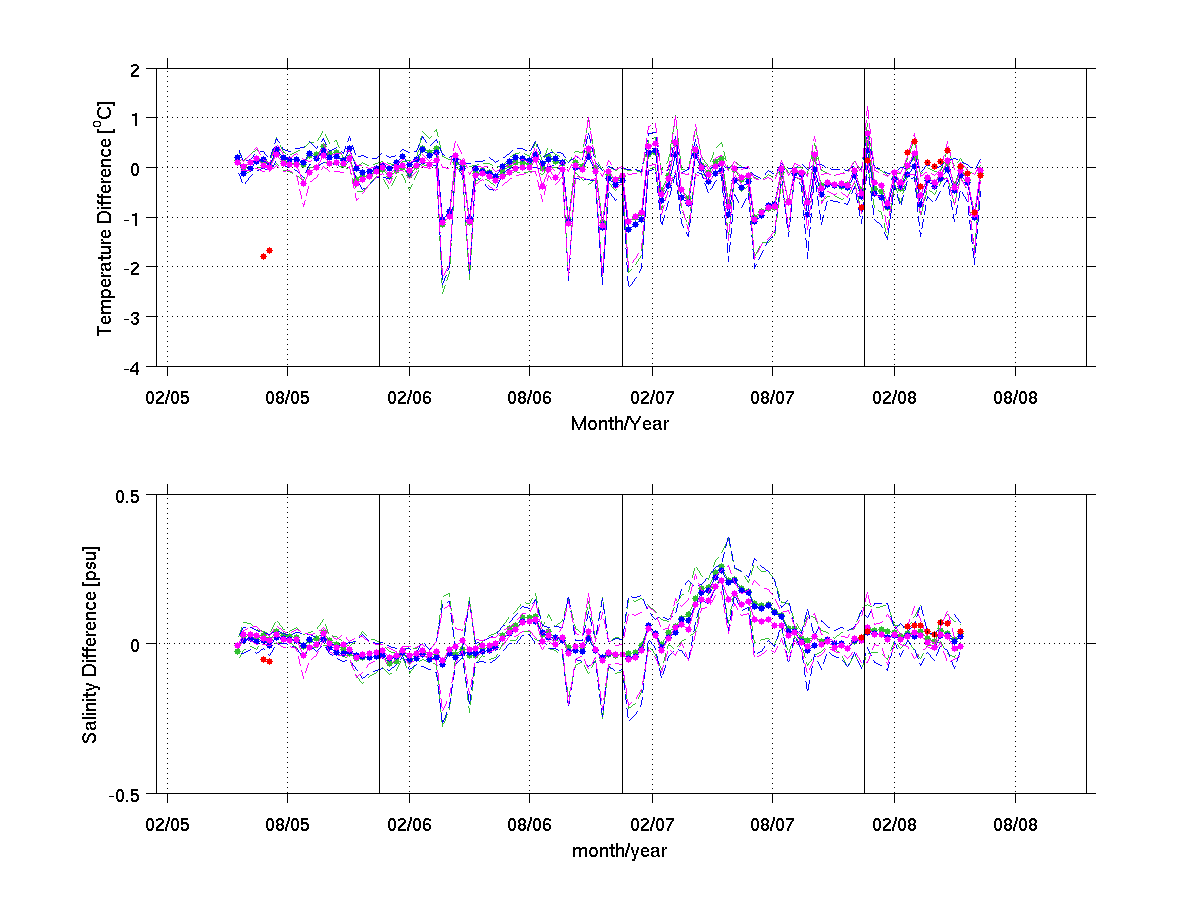Select the capitalized "Month/Year" label under temperature plot
The width and height of the screenshot is (1200, 900).
[x=620, y=423]
